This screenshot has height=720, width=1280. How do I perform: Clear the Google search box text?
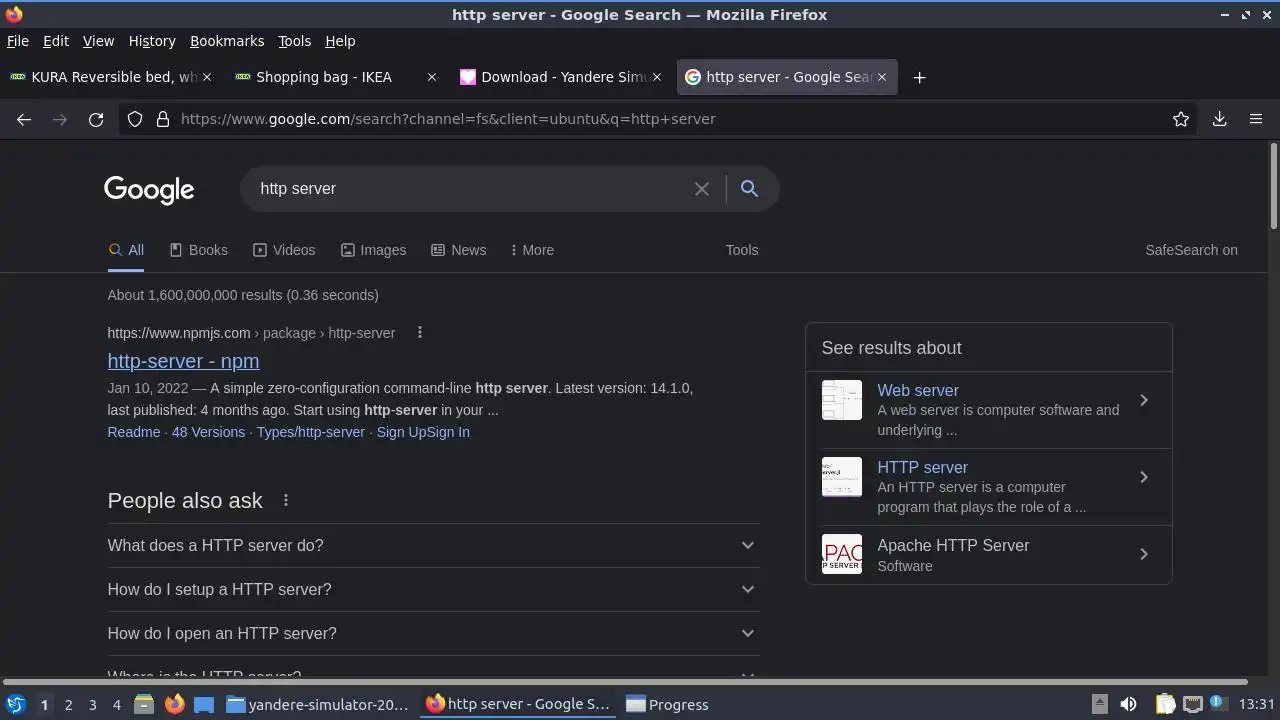click(702, 189)
